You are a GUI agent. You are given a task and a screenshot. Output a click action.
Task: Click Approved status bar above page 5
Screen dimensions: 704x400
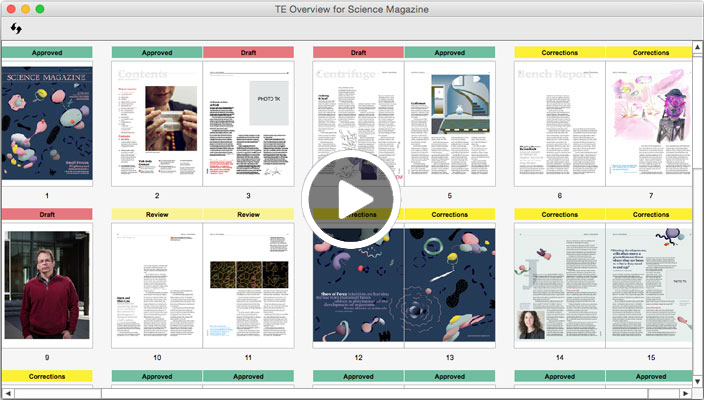[x=449, y=53]
